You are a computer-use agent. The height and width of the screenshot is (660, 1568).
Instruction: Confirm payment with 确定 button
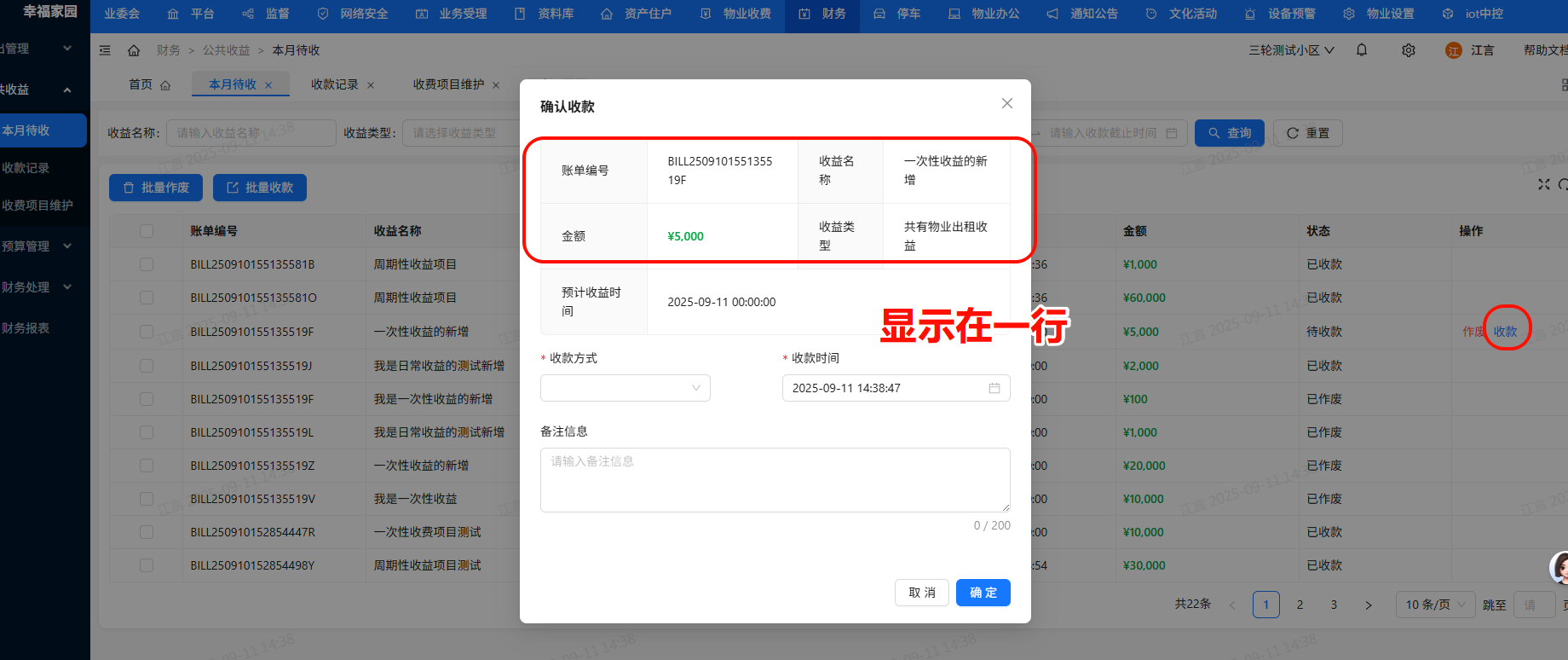pyautogui.click(x=983, y=593)
